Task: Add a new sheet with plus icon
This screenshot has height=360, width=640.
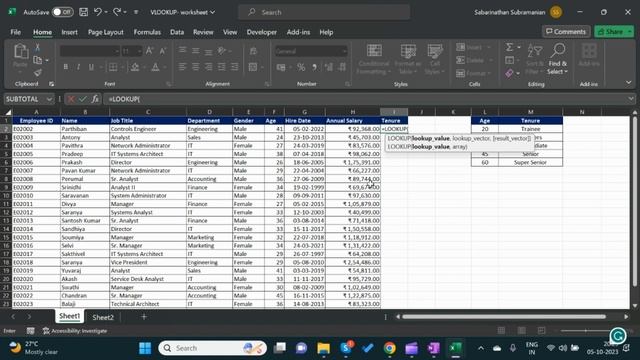Action: pyautogui.click(x=144, y=317)
